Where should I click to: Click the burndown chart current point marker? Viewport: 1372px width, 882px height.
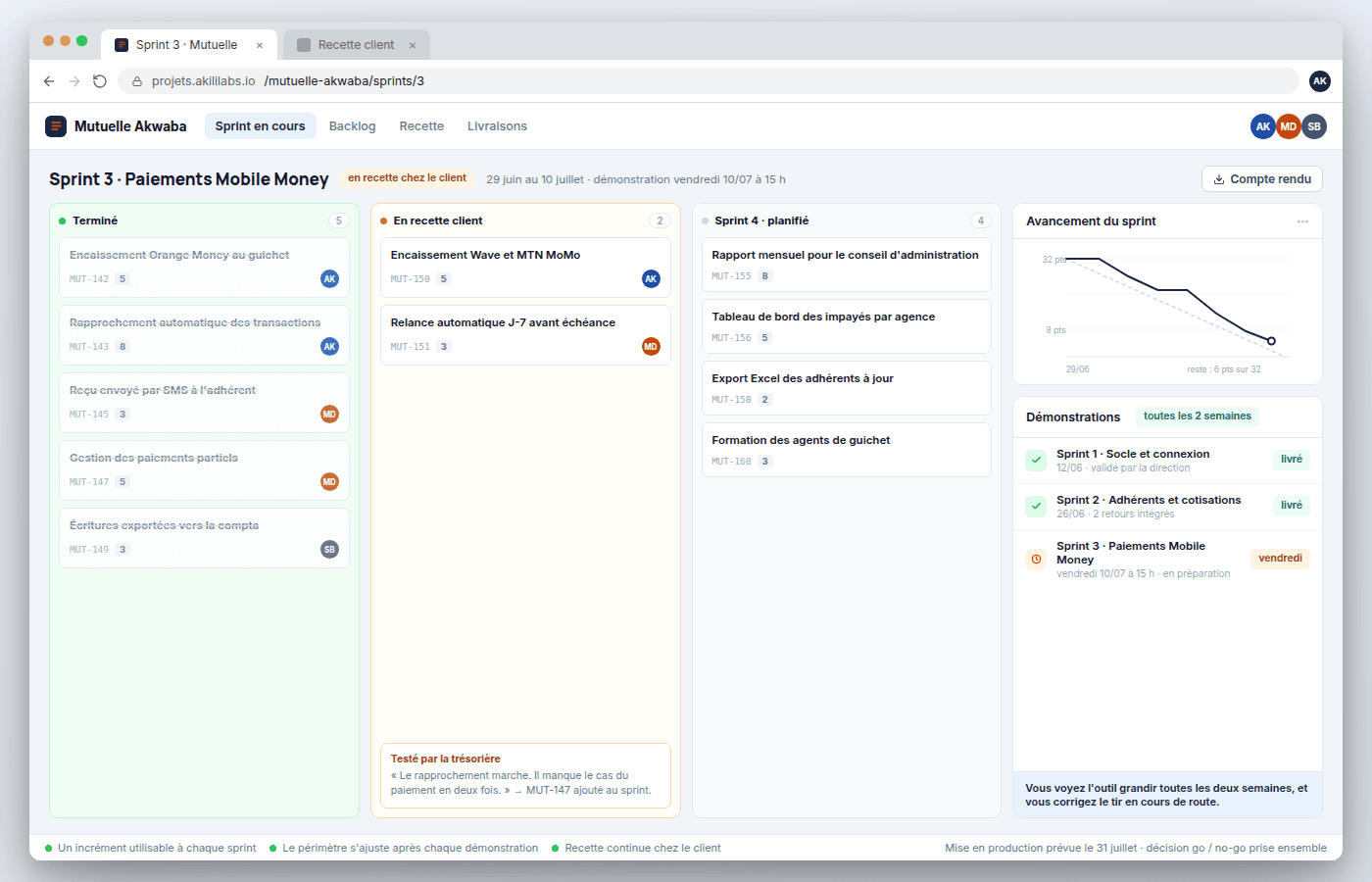[x=1271, y=341]
